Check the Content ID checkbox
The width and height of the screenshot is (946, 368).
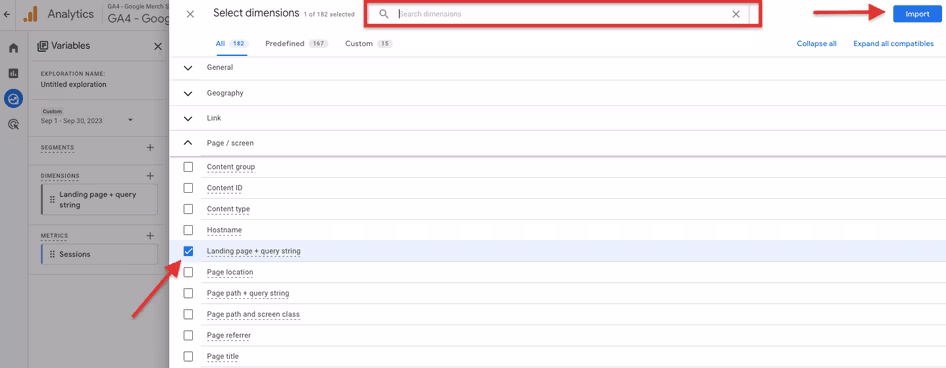[188, 188]
